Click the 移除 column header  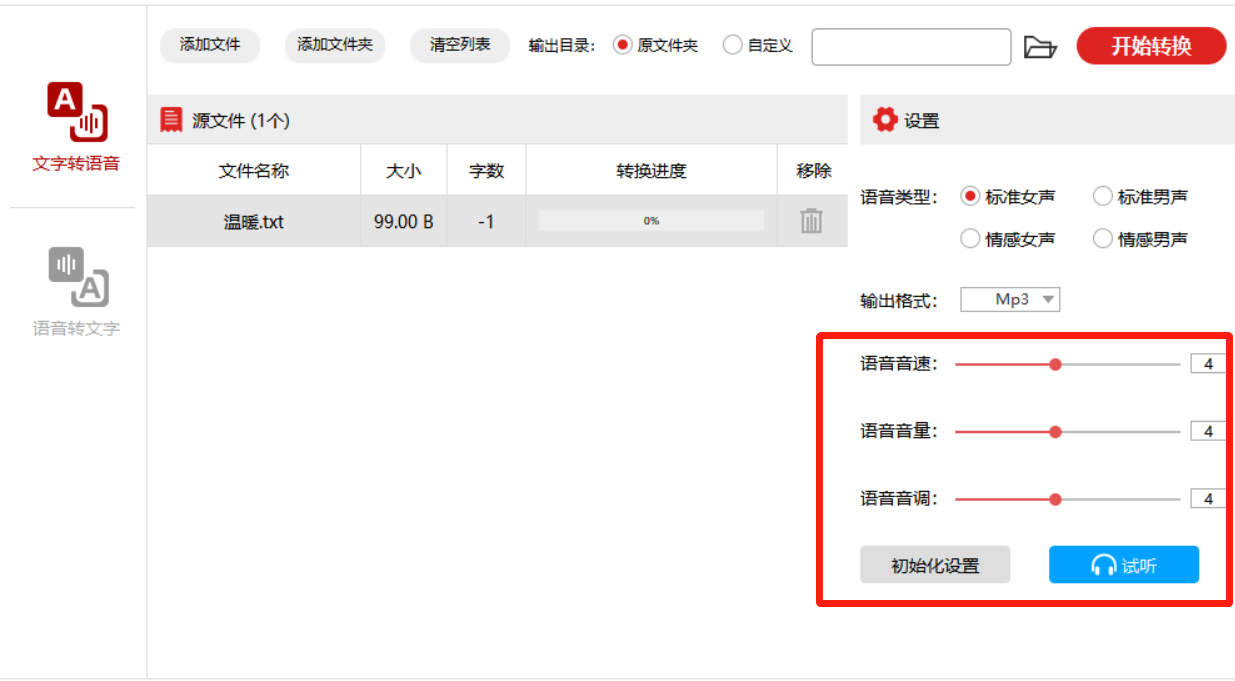pyautogui.click(x=813, y=171)
